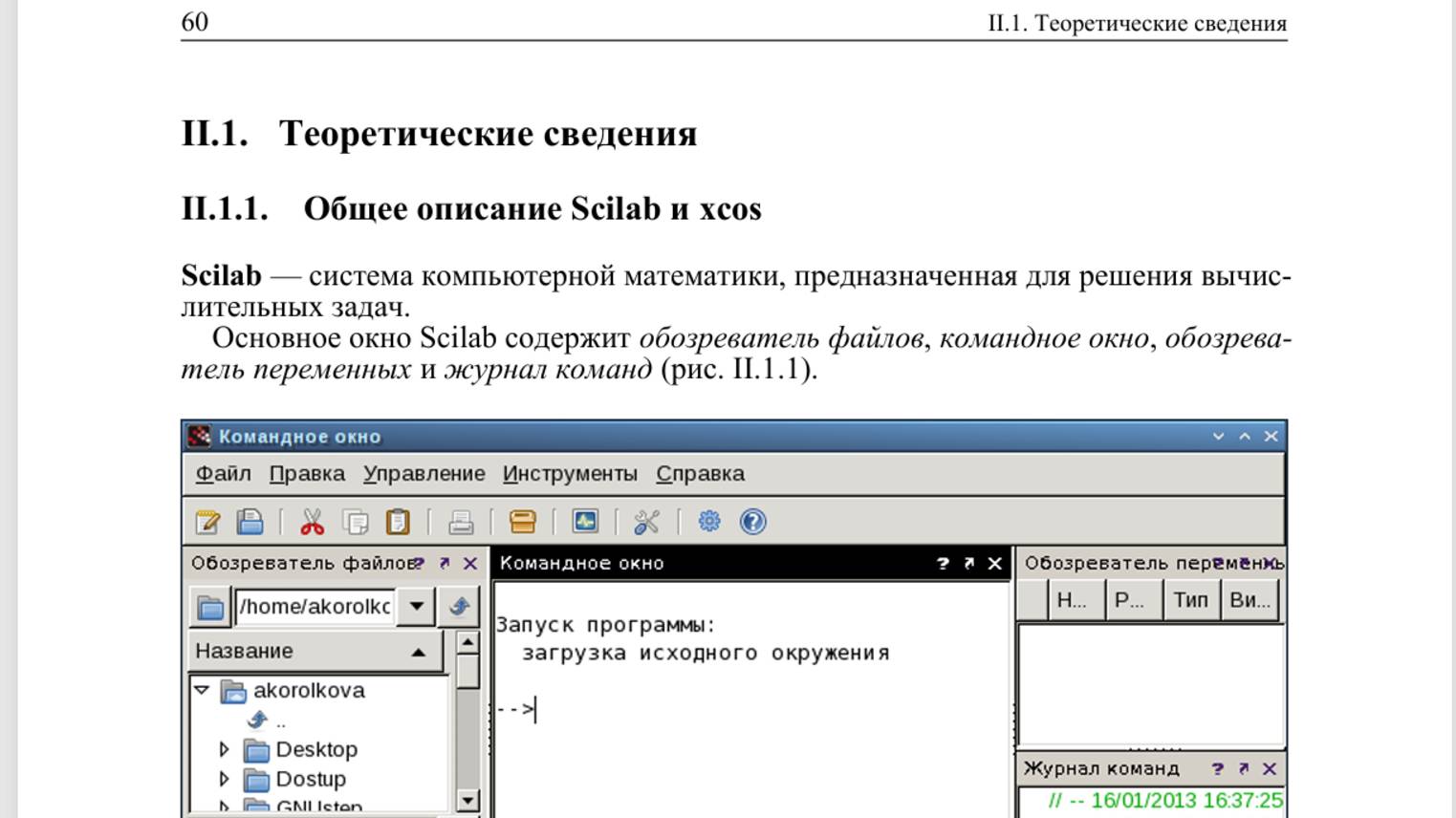Screen dimensions: 1456x818
Task: Click the red scissors Cut icon
Action: [x=312, y=522]
